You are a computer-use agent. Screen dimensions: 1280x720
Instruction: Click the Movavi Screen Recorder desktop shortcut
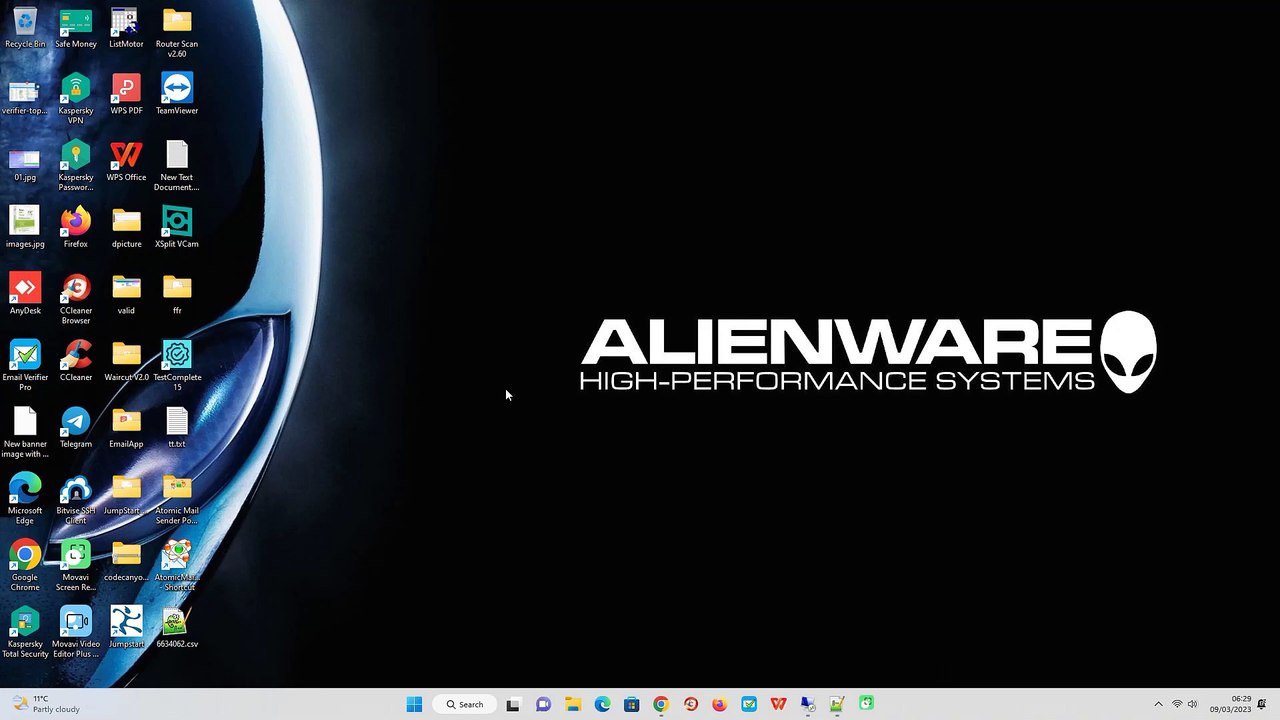pyautogui.click(x=76, y=566)
